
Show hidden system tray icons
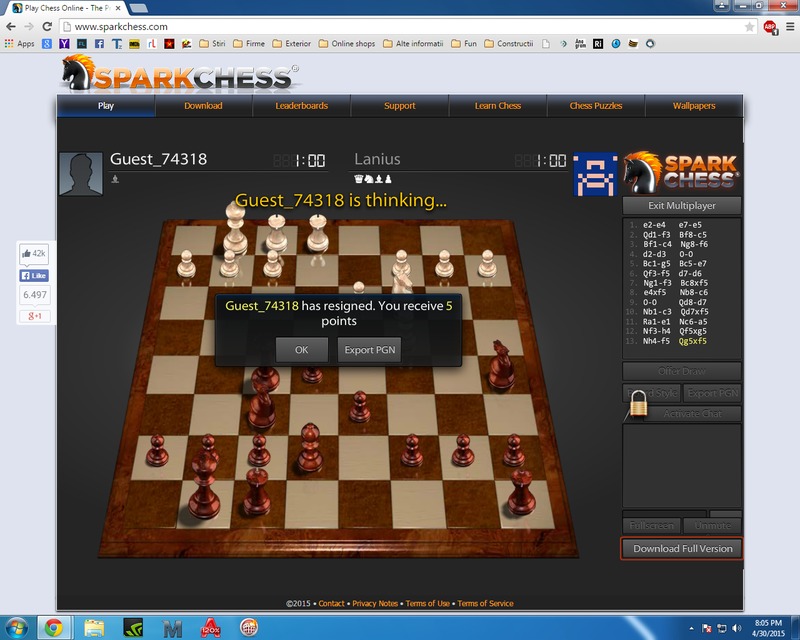(x=691, y=628)
